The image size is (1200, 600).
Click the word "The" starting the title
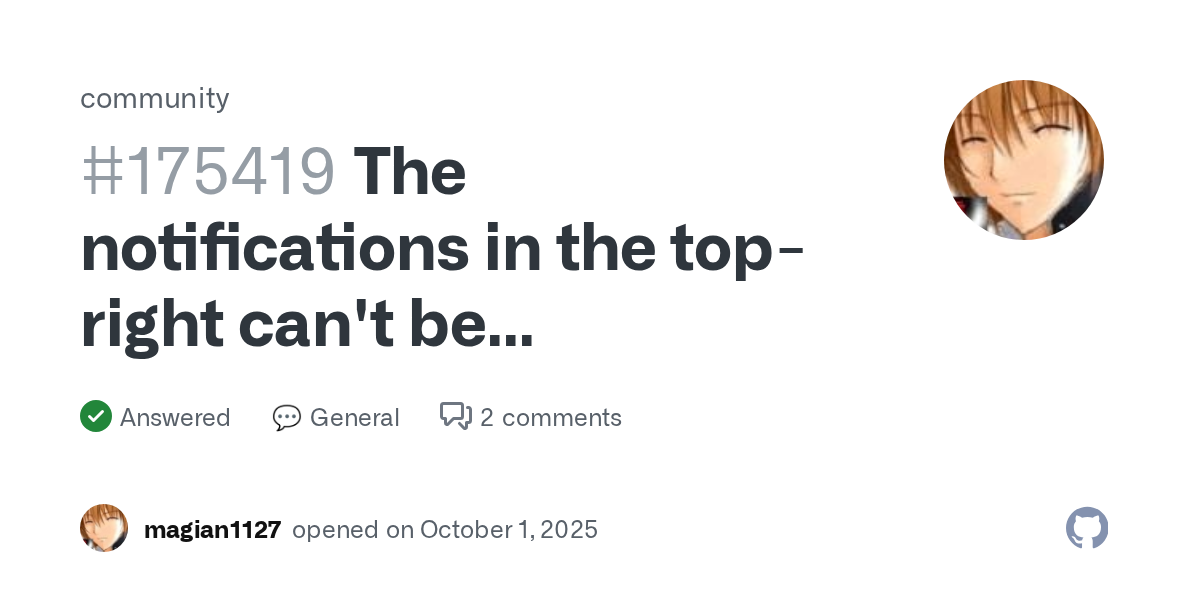(x=410, y=172)
